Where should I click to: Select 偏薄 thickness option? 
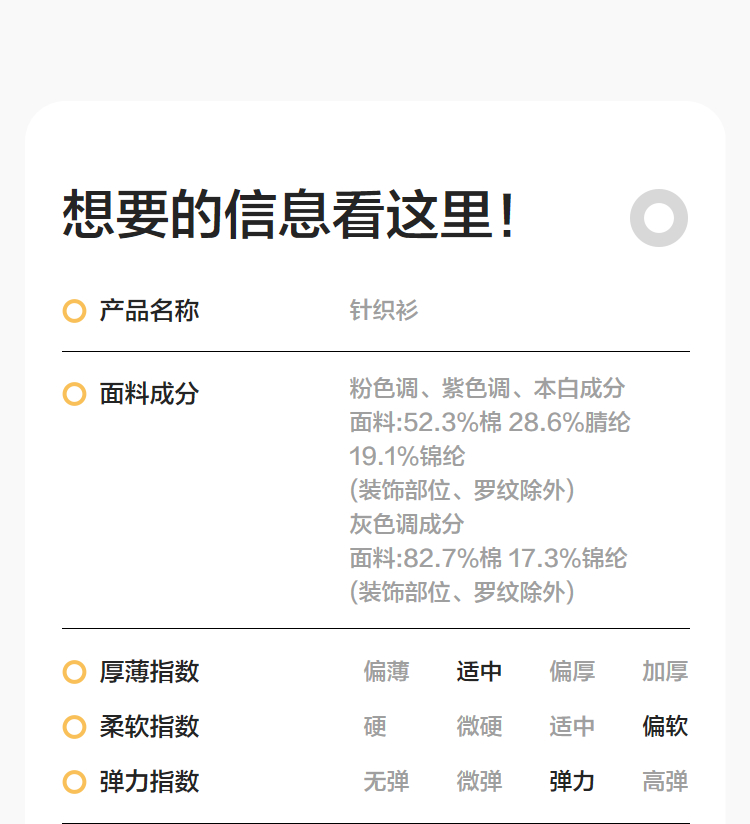[386, 672]
